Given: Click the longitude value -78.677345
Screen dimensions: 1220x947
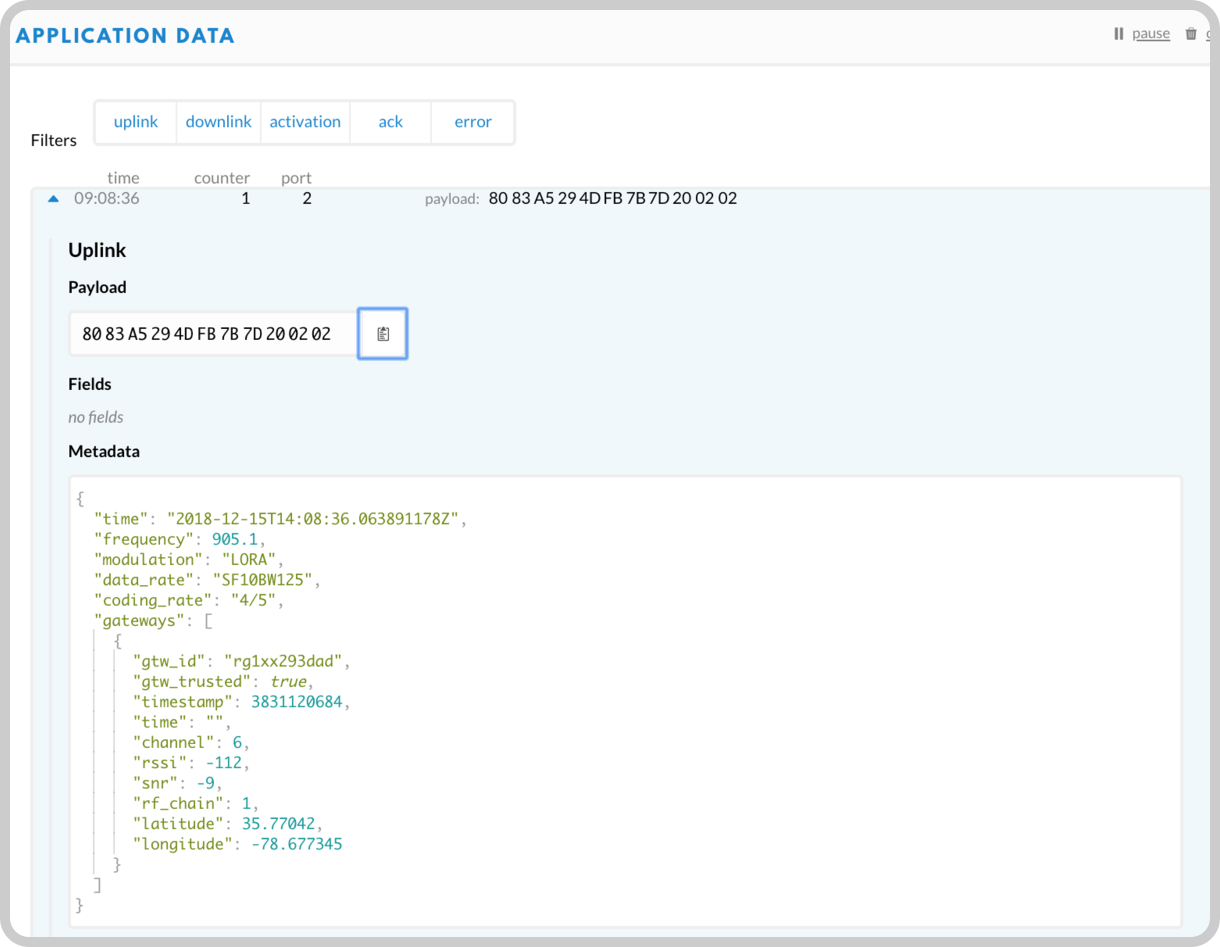Looking at the screenshot, I should 297,844.
